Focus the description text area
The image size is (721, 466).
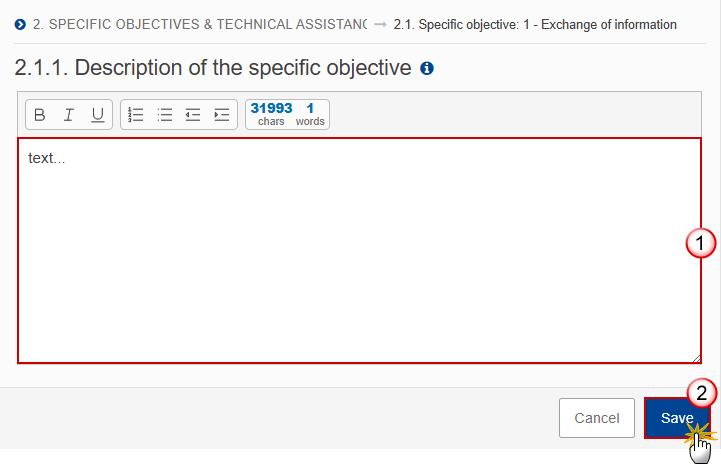point(360,250)
